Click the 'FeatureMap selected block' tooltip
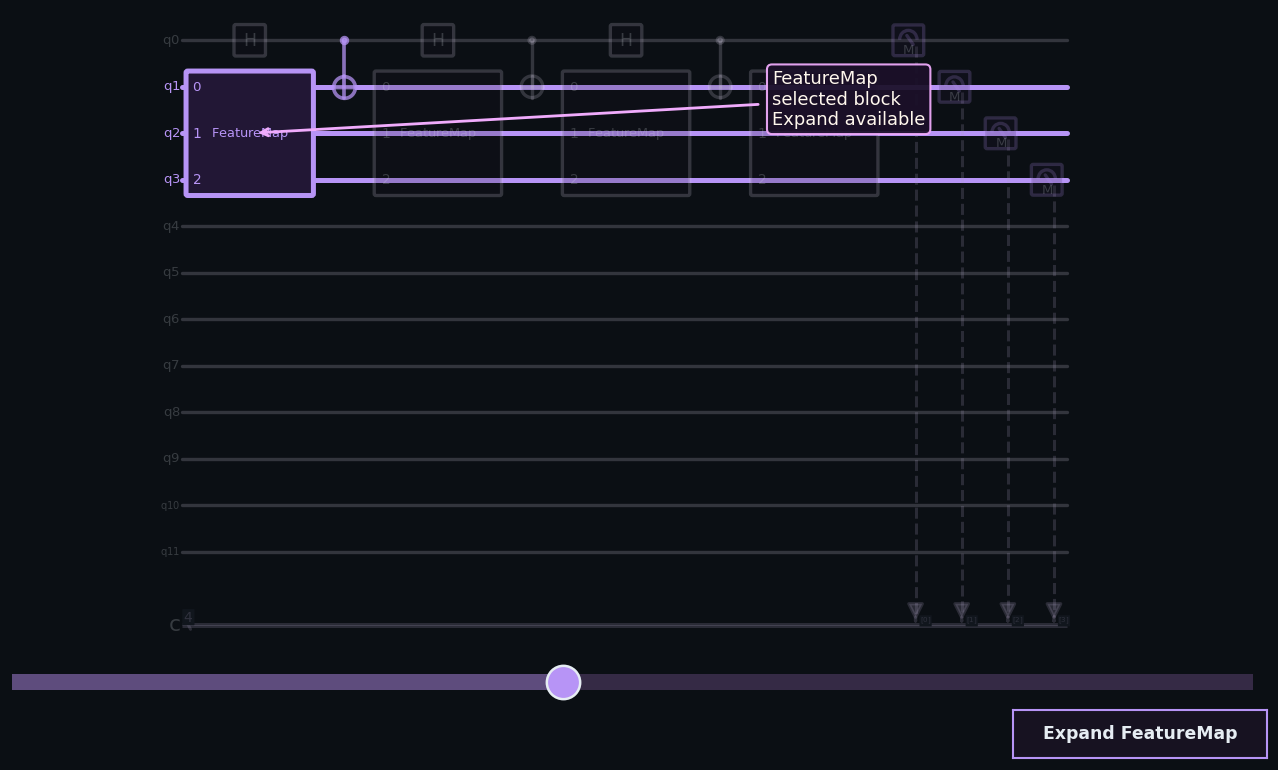1278x770 pixels. (x=848, y=99)
